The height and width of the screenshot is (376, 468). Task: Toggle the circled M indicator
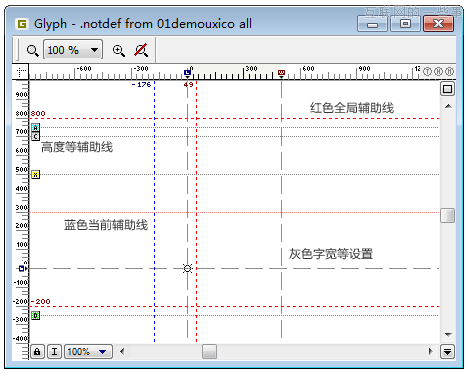(x=449, y=71)
